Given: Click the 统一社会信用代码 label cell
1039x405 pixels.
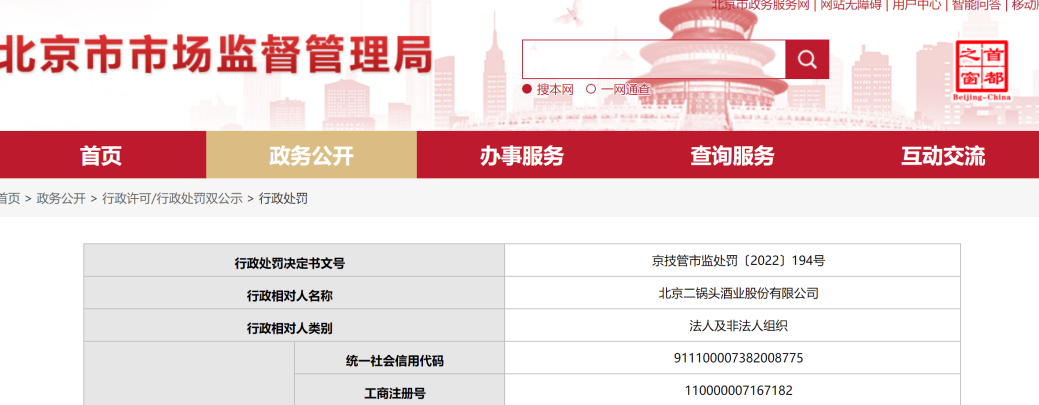Looking at the screenshot, I should (400, 358).
